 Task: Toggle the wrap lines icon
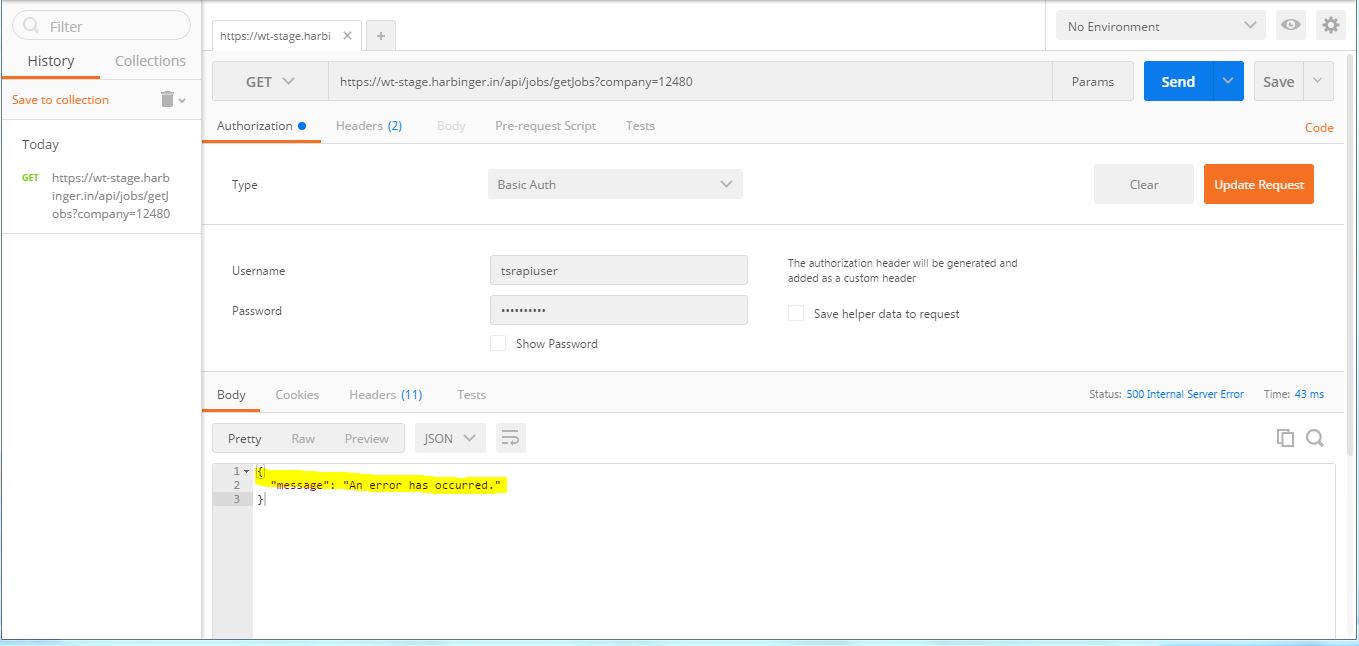pyautogui.click(x=510, y=438)
